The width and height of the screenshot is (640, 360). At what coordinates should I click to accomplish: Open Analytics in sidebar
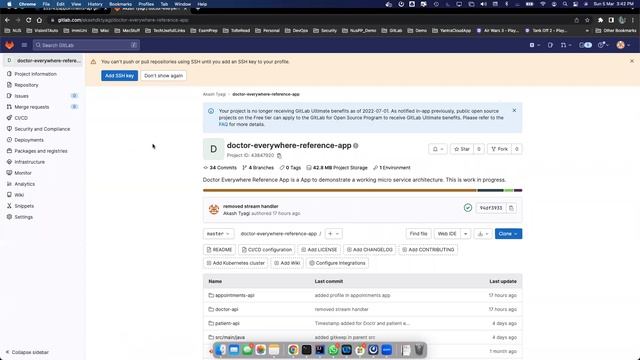[x=24, y=184]
